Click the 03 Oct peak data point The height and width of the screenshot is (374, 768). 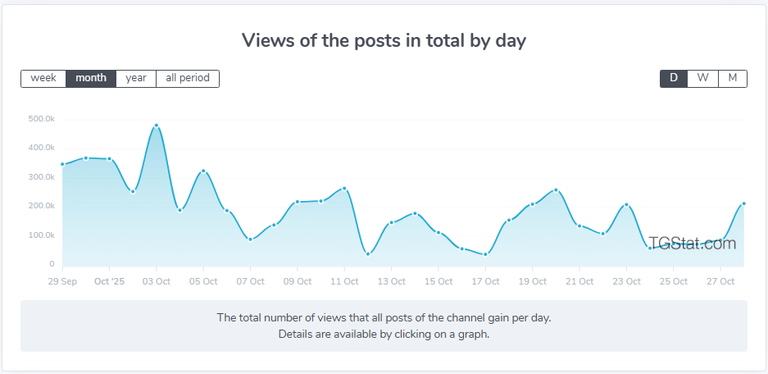(x=156, y=126)
